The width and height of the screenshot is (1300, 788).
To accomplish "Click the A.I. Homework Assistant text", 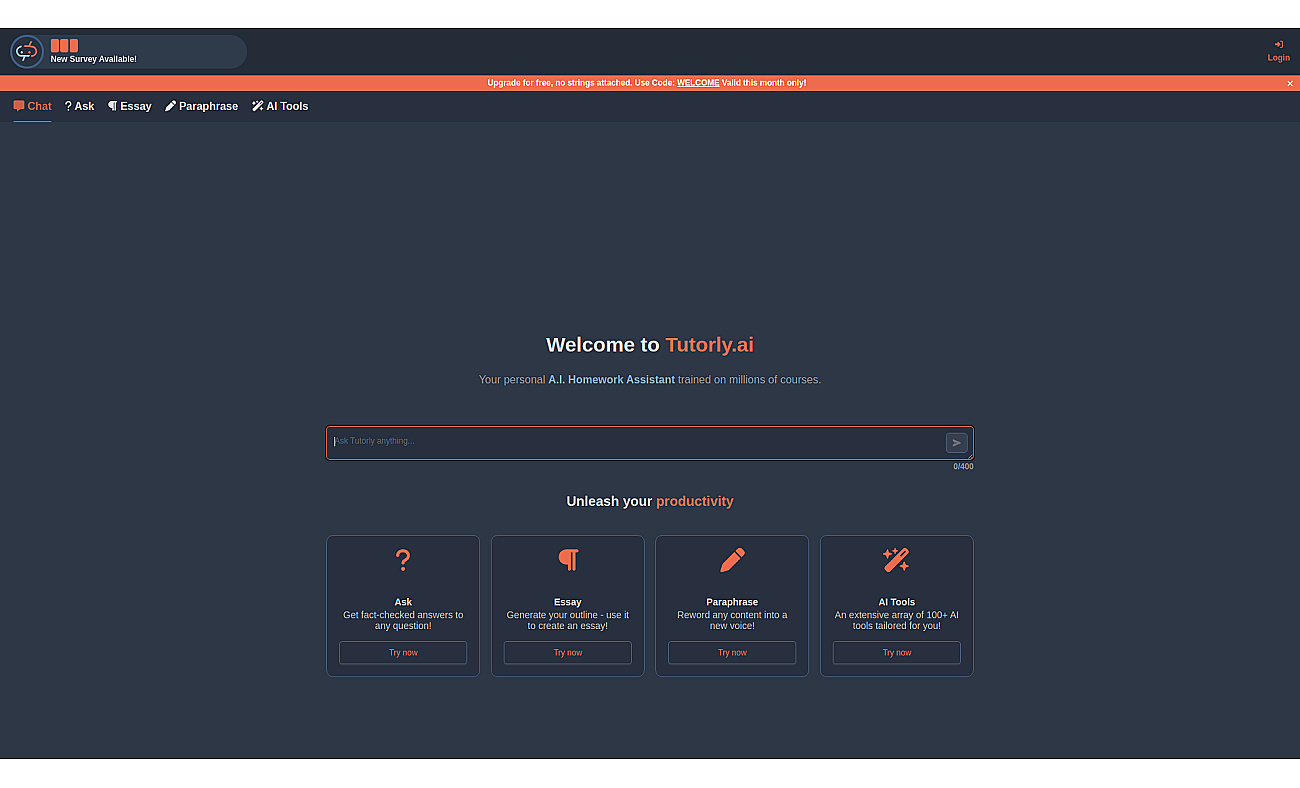I will pyautogui.click(x=611, y=380).
